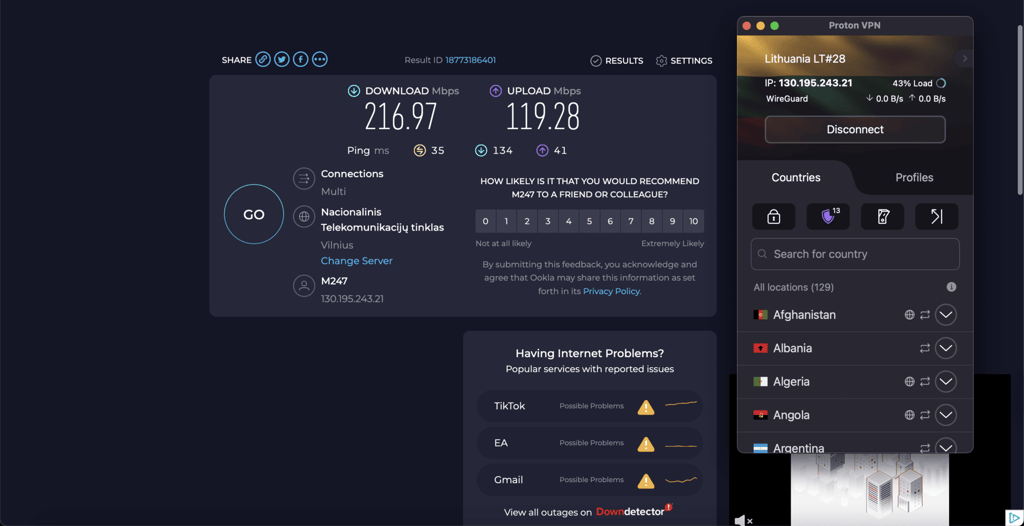The image size is (1024, 526).
Task: Click the Connections mode icon
Action: pos(304,178)
